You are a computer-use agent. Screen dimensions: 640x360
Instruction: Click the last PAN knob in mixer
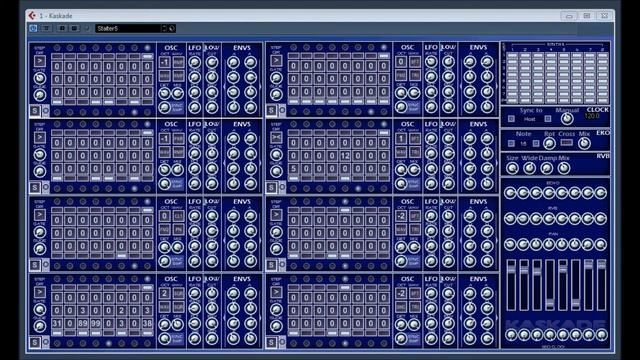pos(601,244)
